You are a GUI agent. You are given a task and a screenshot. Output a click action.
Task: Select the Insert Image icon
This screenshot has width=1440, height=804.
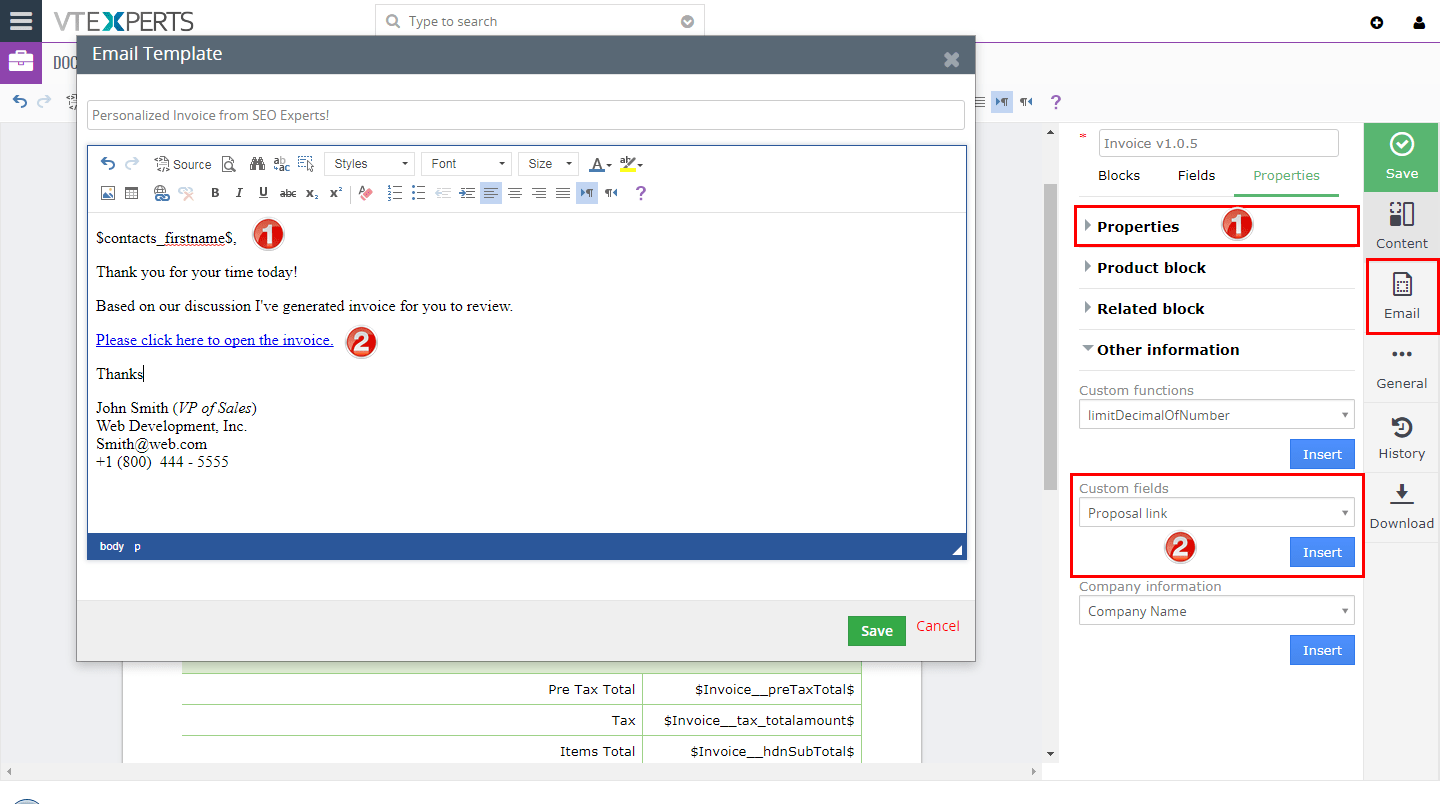[107, 192]
